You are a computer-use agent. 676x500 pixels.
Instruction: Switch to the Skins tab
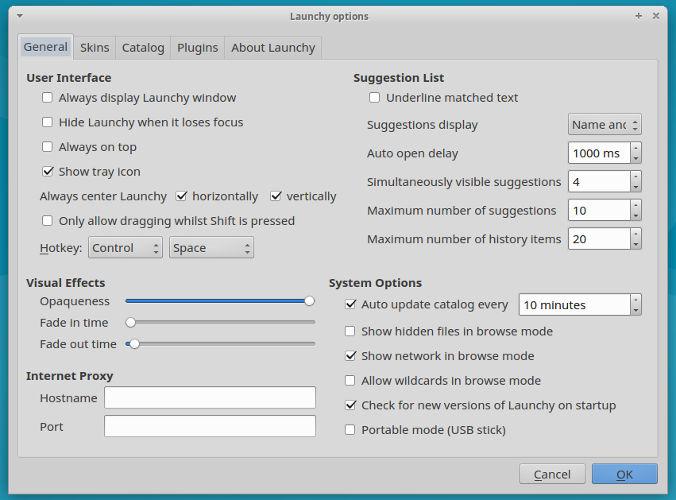94,48
